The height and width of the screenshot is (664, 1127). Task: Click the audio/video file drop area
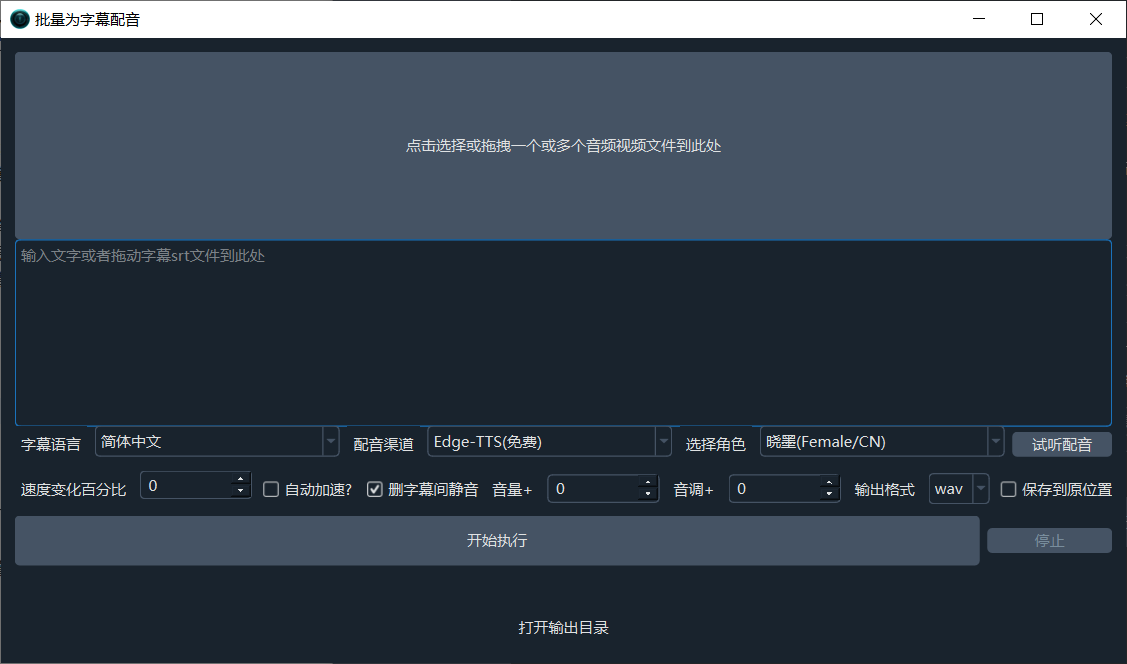click(x=563, y=146)
